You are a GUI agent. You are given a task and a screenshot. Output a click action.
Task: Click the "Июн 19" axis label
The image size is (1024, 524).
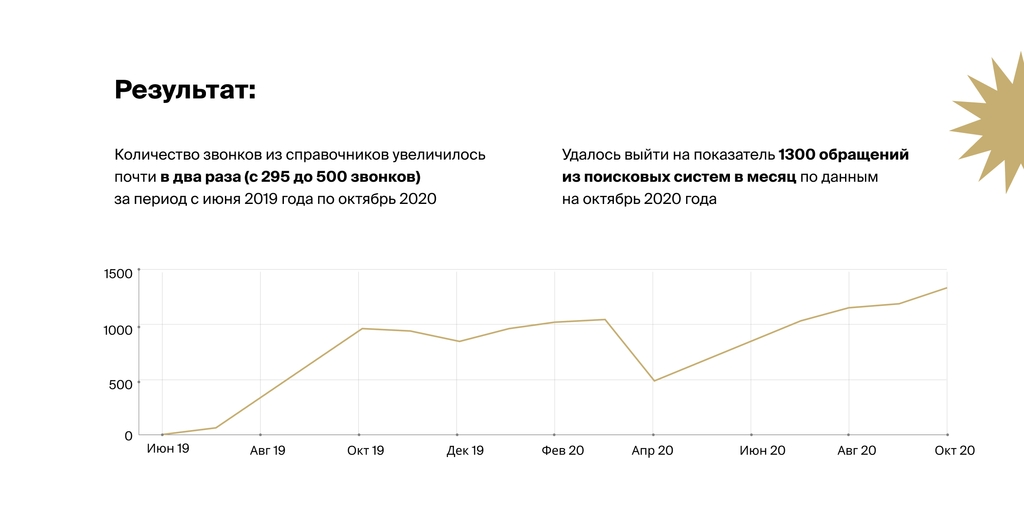click(x=168, y=450)
